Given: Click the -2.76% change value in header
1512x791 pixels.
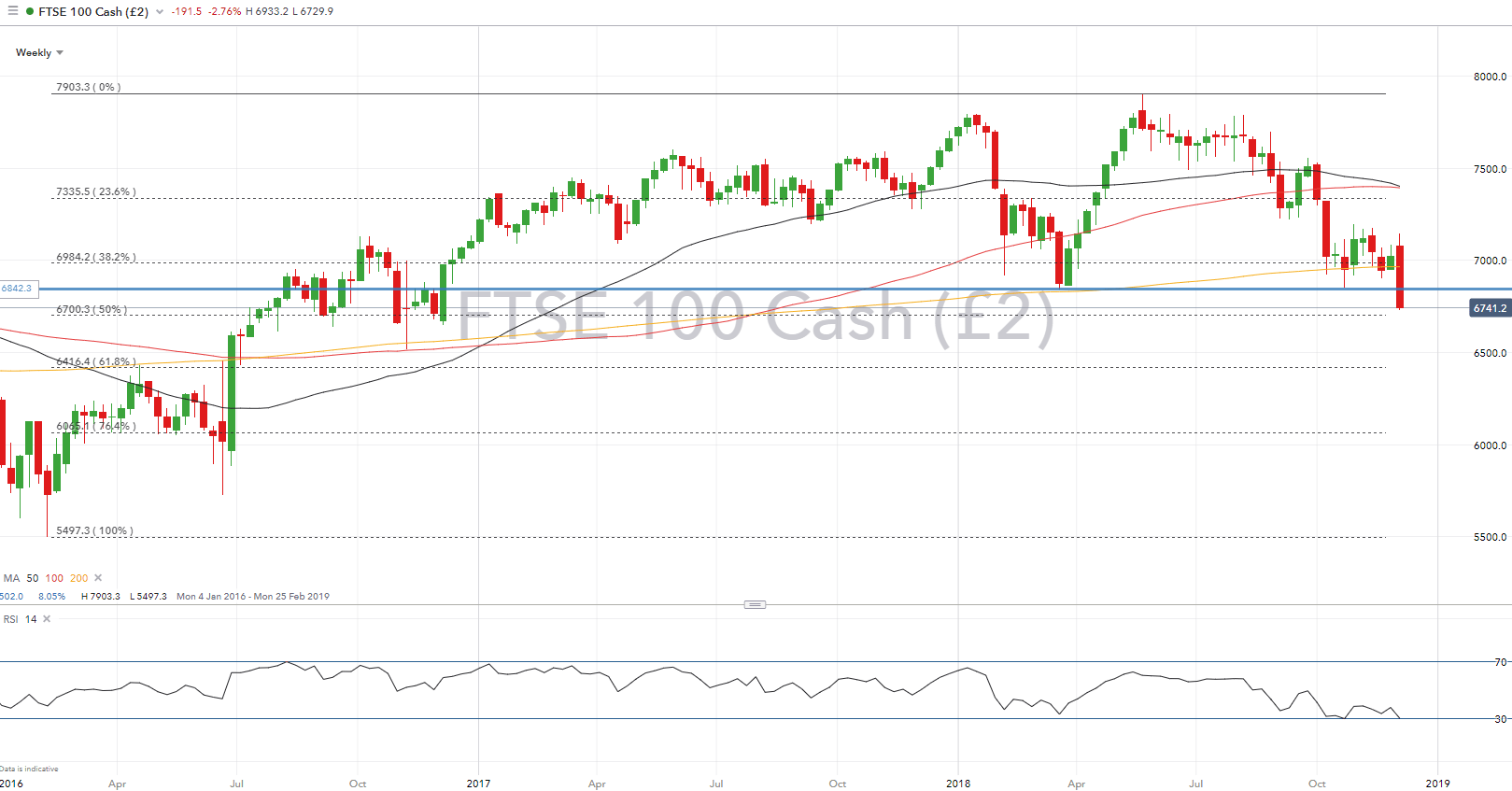Looking at the screenshot, I should click(x=224, y=11).
